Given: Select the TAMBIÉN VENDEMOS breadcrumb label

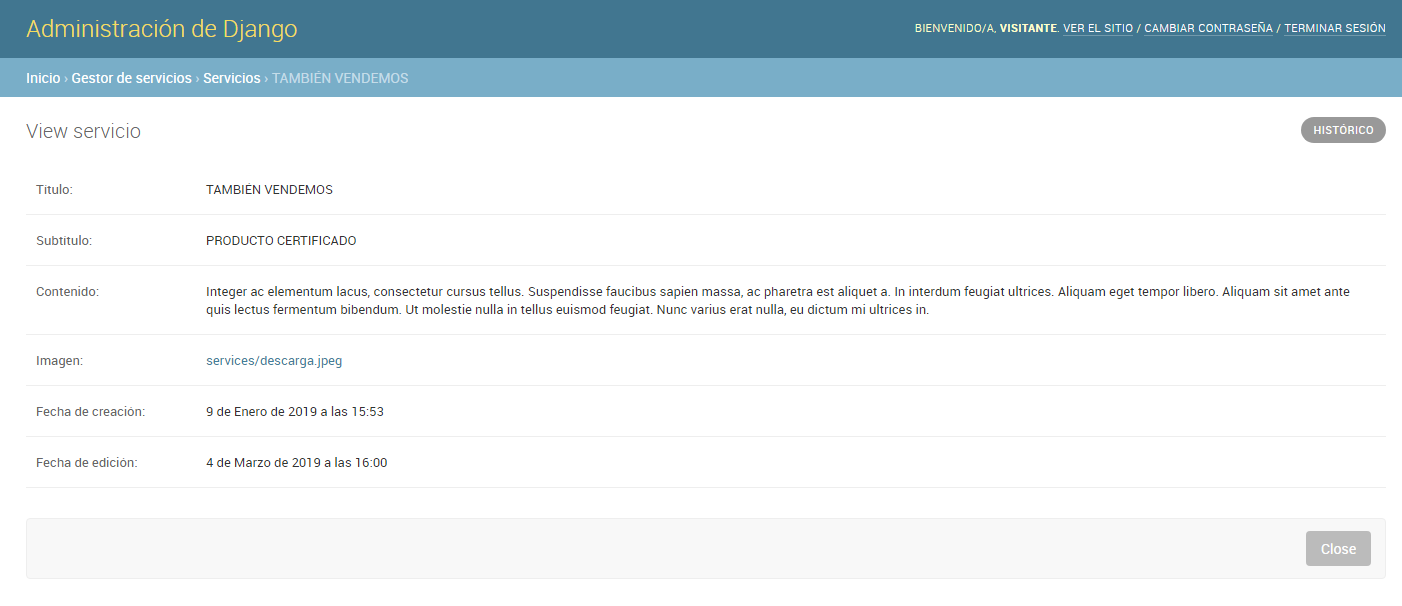Looking at the screenshot, I should [x=340, y=77].
